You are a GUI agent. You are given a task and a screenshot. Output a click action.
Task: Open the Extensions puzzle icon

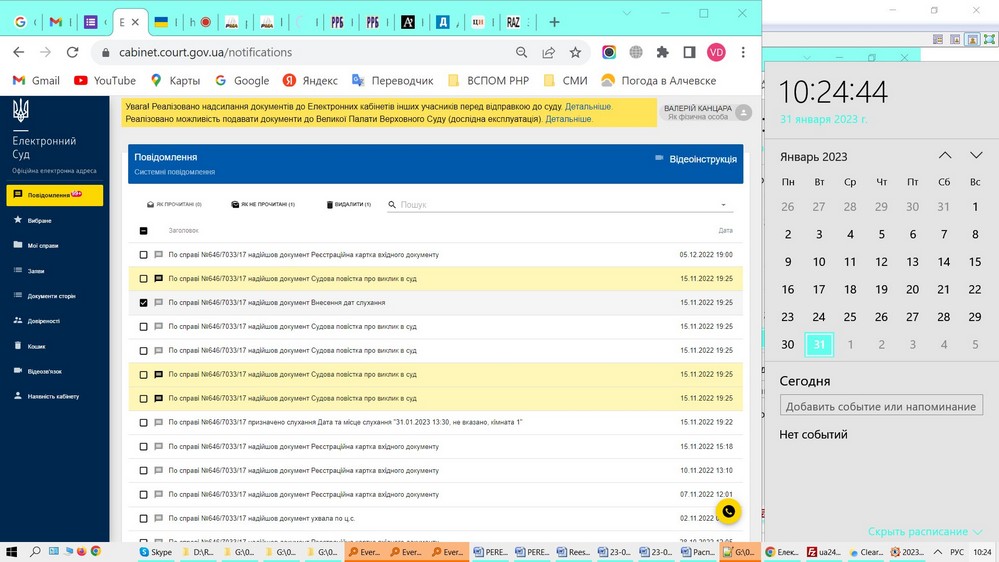(663, 52)
